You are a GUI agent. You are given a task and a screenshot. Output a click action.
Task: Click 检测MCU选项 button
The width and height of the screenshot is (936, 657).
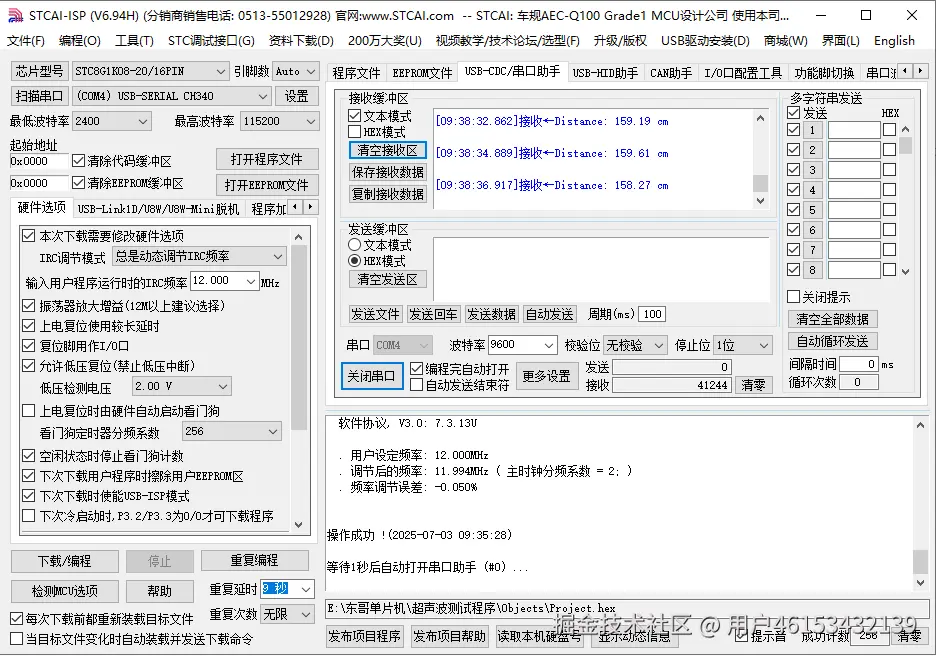[x=64, y=591]
